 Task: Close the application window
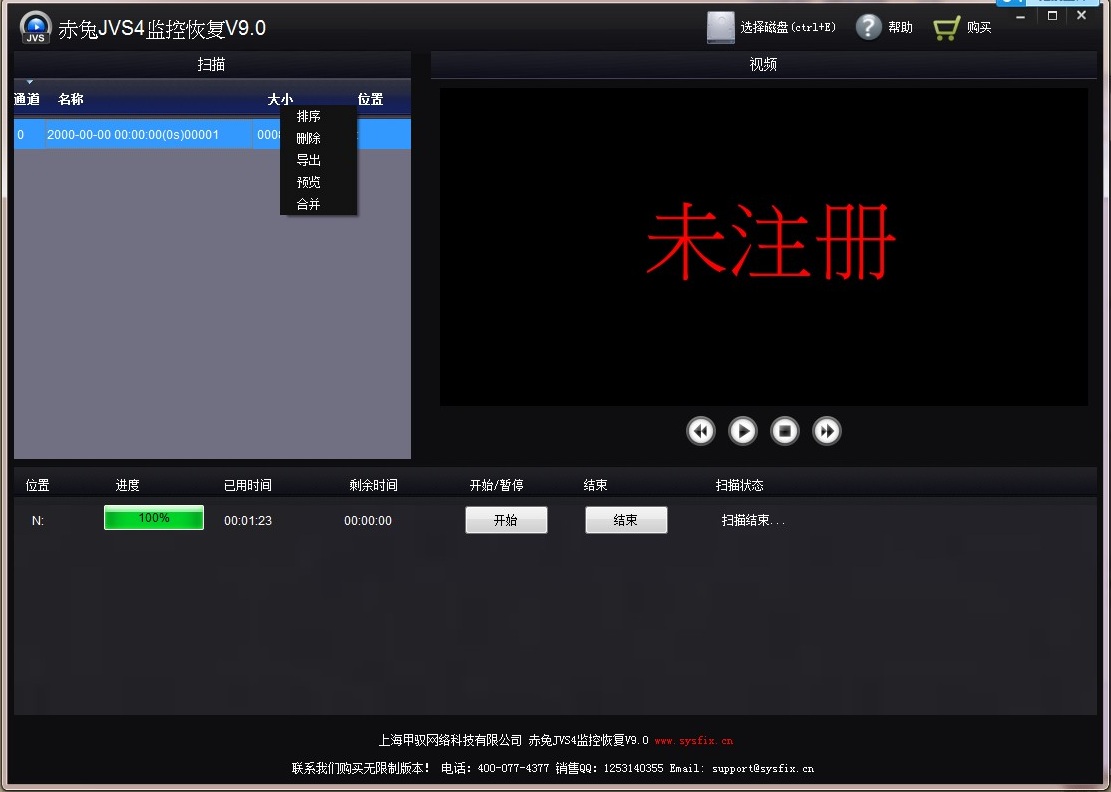tap(1081, 16)
